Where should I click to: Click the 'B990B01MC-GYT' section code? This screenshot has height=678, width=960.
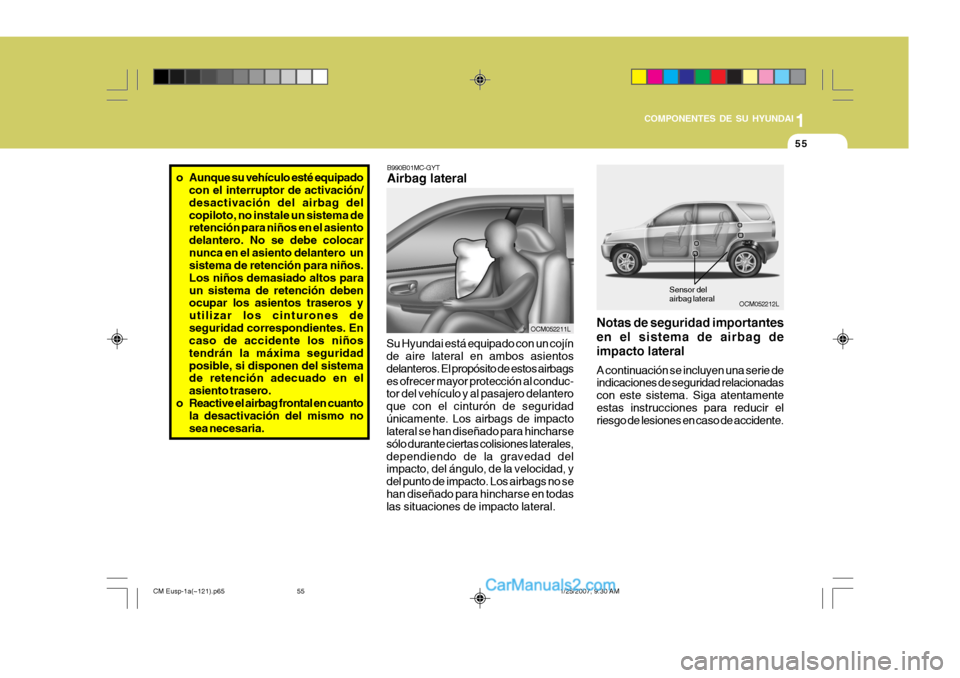click(x=413, y=167)
